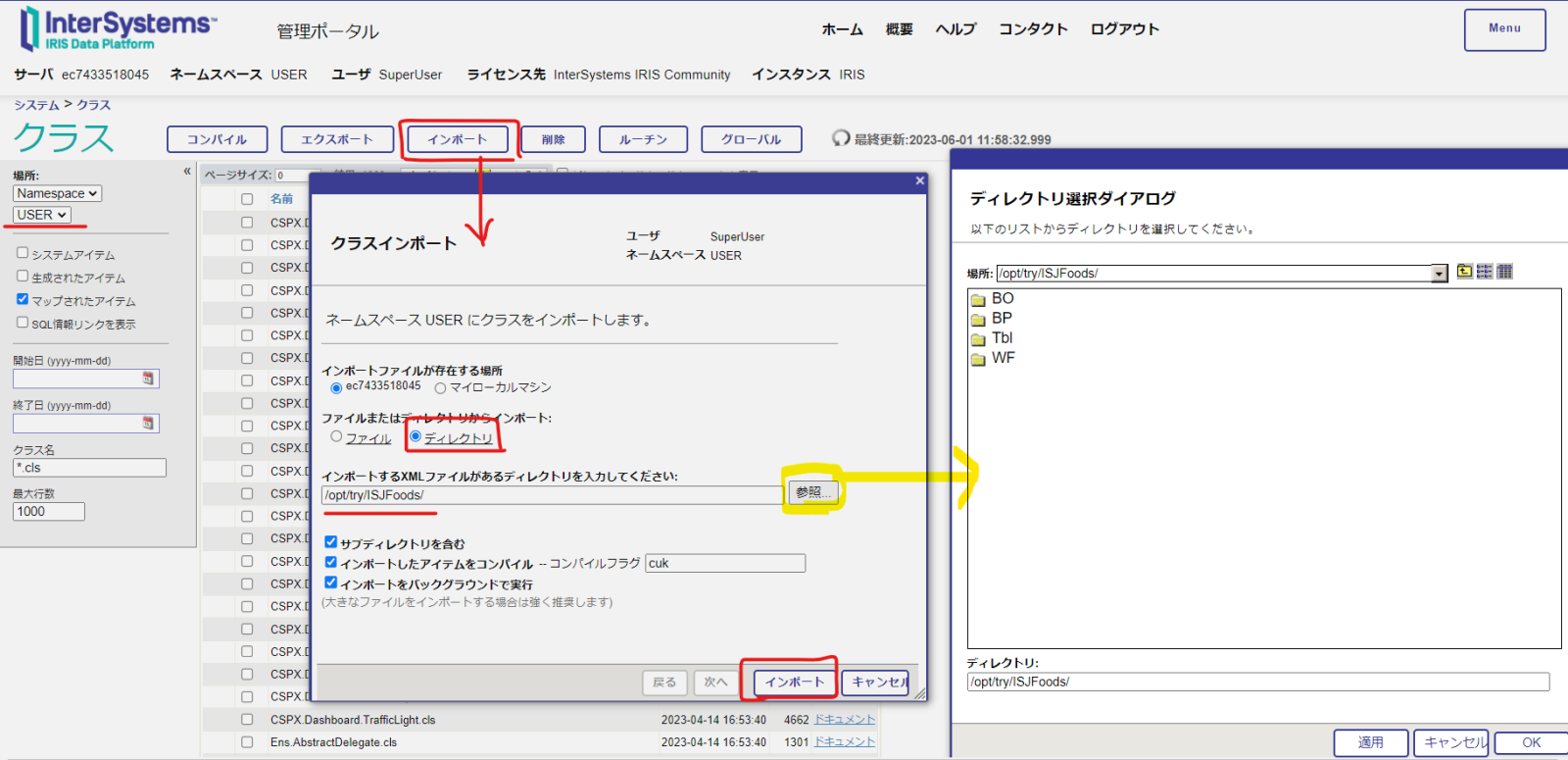Click the refresh icon beside last updated time

pos(841,138)
